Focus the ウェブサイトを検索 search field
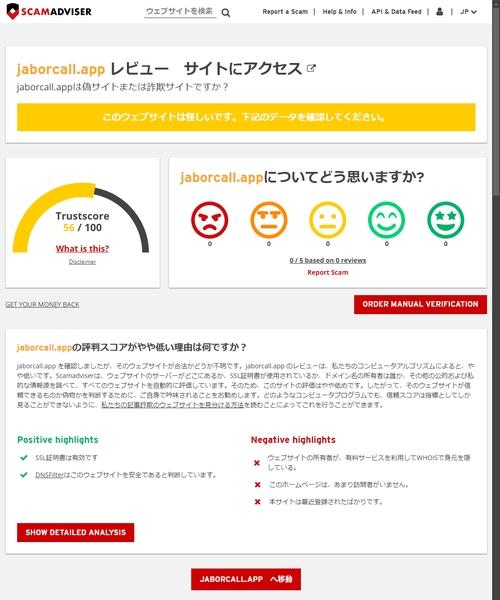Screen dimensions: 500x600 pos(180,11)
